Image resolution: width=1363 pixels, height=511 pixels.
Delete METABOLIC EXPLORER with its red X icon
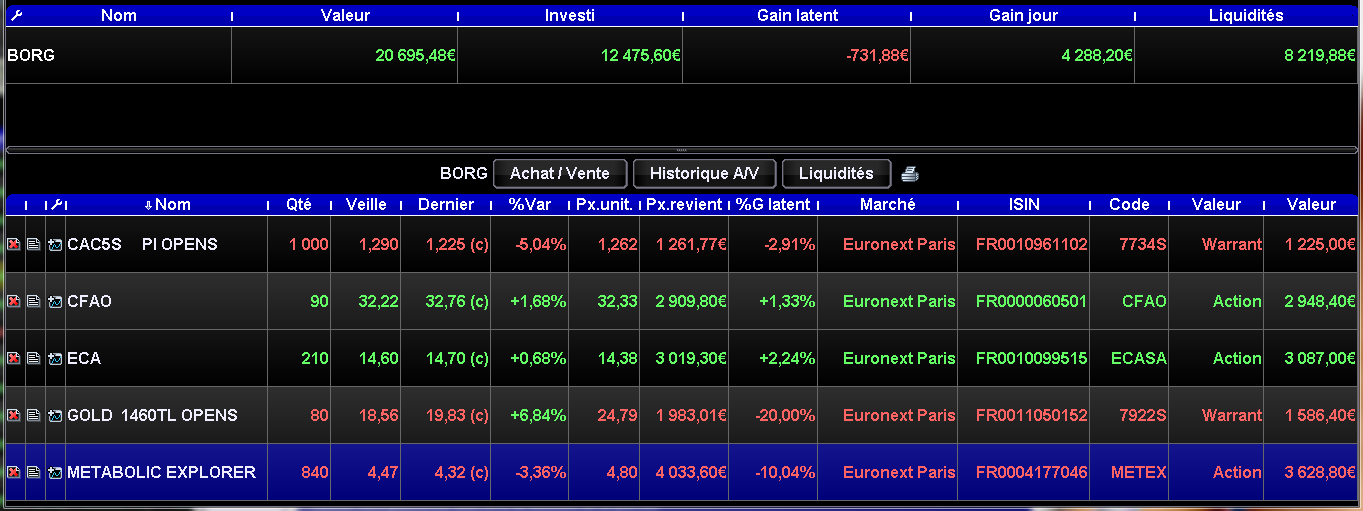coord(14,473)
